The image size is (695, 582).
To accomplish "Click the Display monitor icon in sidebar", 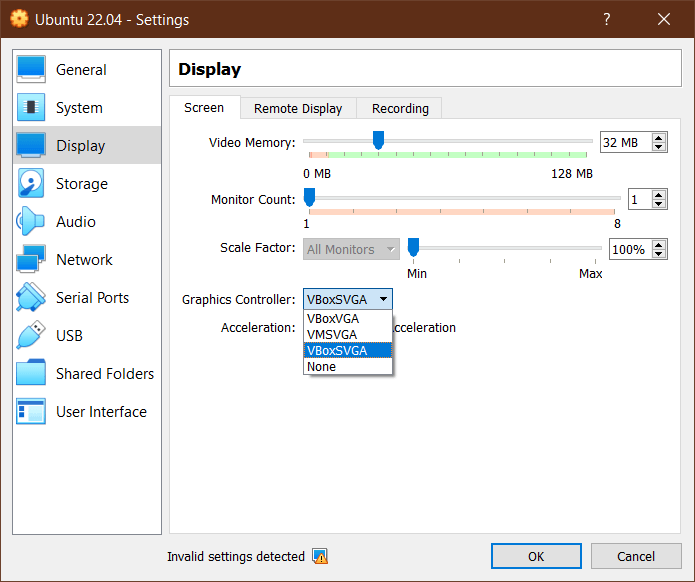I will [31, 145].
